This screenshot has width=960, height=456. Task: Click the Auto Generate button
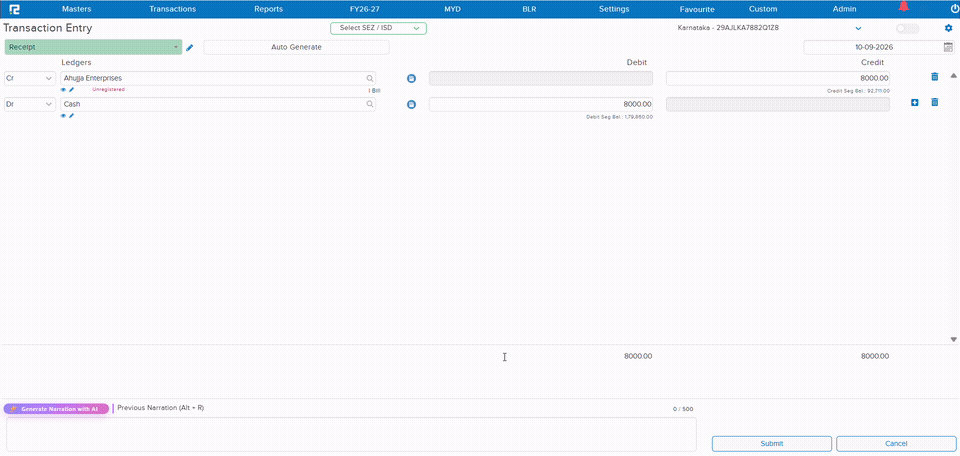[296, 47]
